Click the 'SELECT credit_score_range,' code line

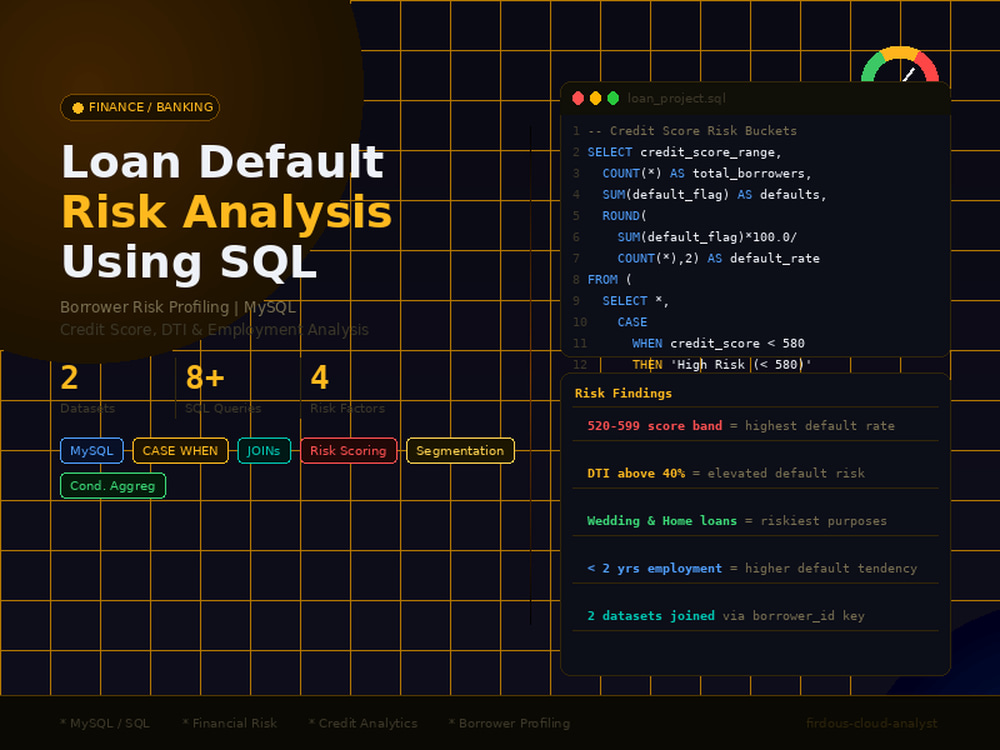[x=684, y=152]
